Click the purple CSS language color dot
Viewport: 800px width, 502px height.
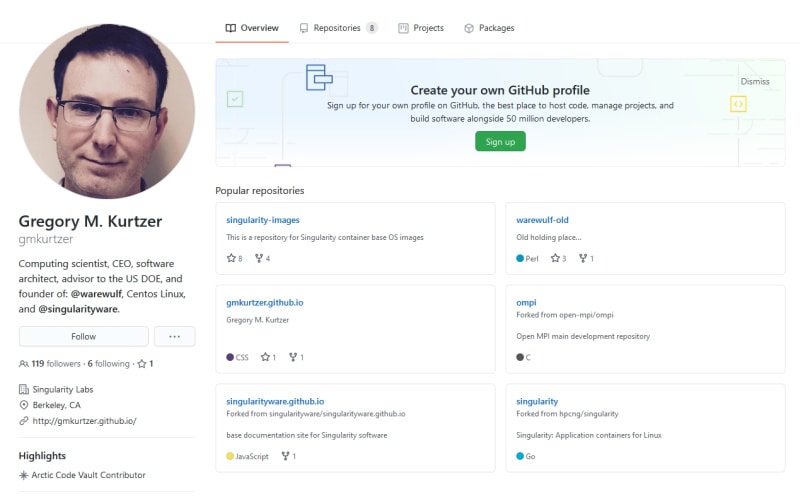pyautogui.click(x=231, y=357)
